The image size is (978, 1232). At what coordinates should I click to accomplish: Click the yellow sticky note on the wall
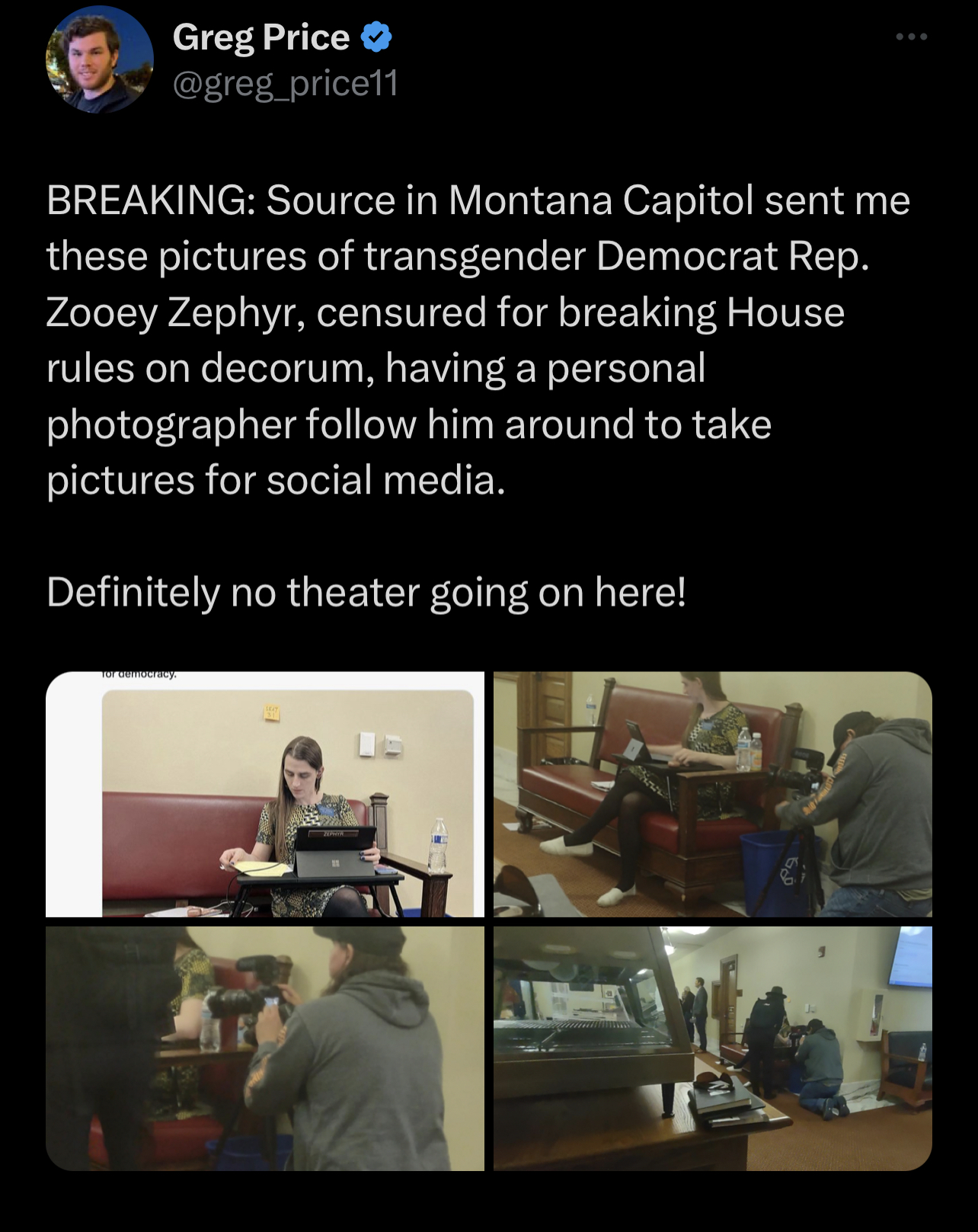[272, 712]
